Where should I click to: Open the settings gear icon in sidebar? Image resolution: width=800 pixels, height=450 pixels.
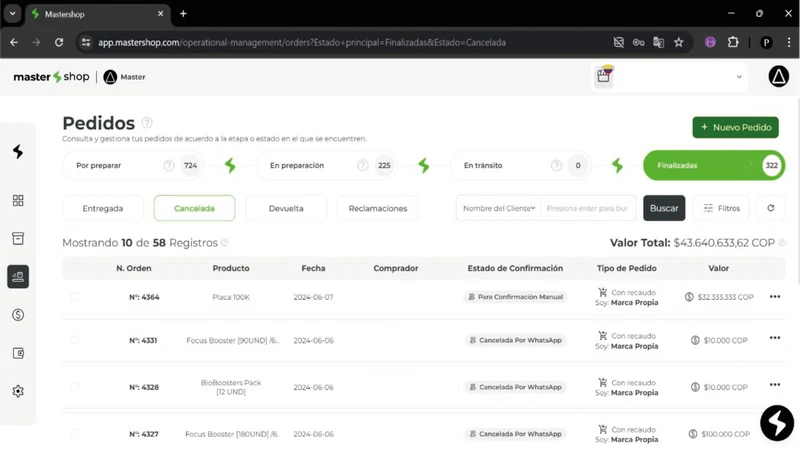[x=18, y=391]
